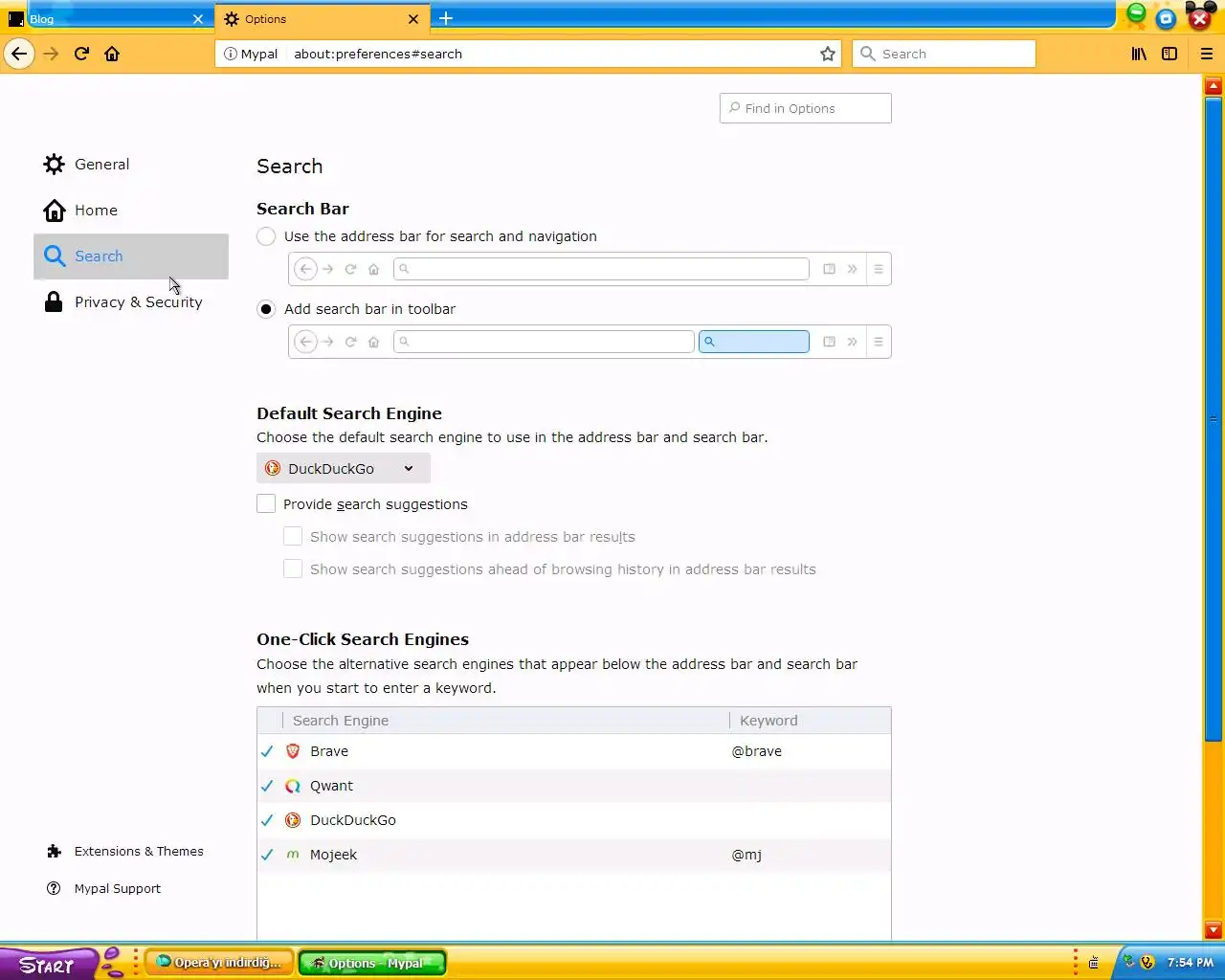The image size is (1225, 980).
Task: Click the Brave engine icon in list
Action: point(293,751)
